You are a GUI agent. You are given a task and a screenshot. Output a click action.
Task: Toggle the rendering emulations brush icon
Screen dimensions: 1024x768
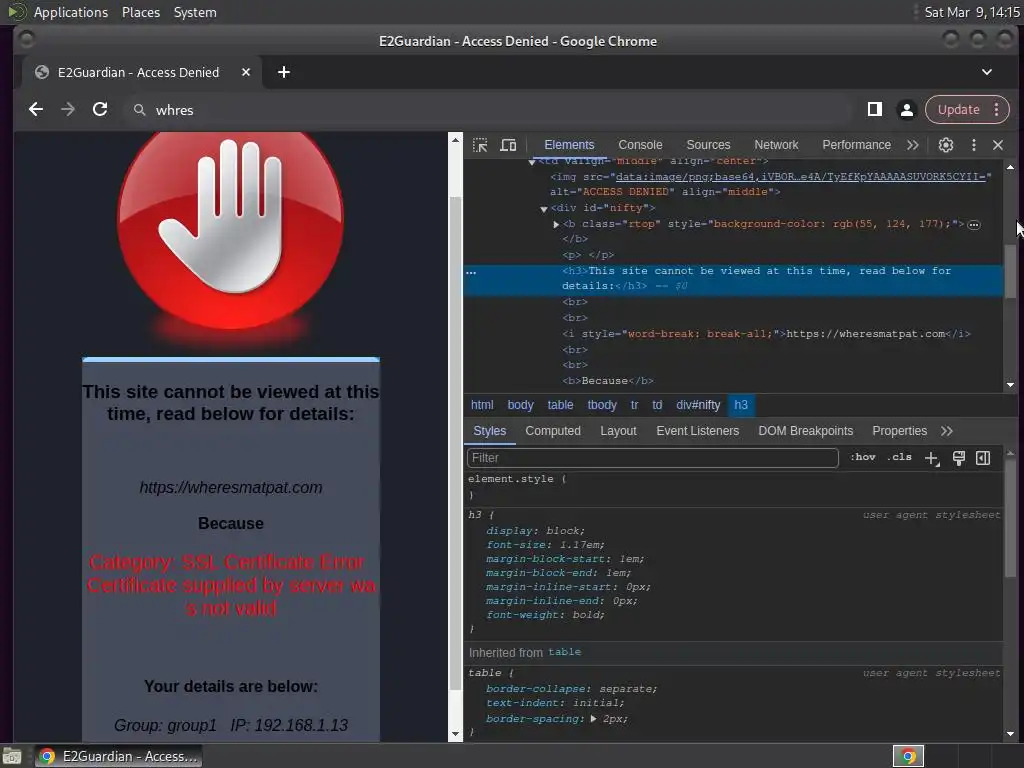click(x=958, y=458)
